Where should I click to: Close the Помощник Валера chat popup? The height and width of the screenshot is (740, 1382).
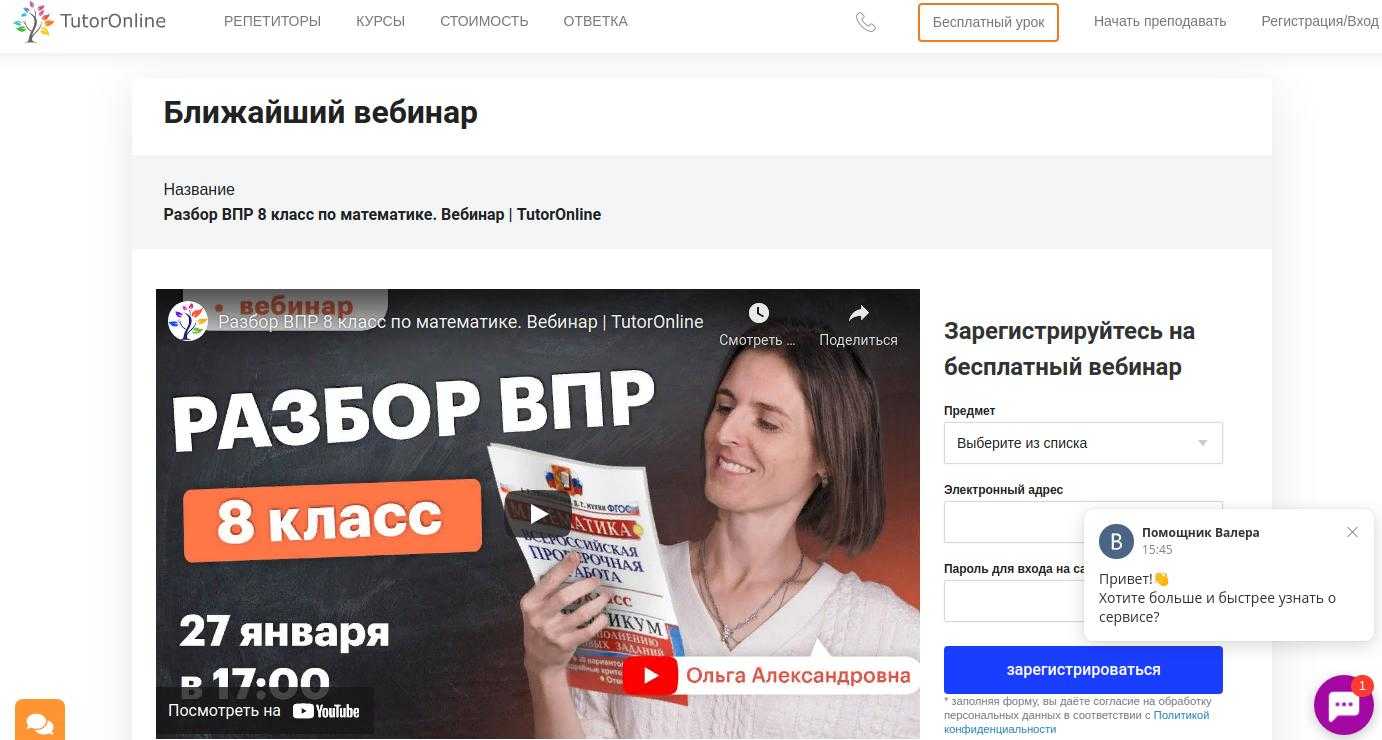1352,532
